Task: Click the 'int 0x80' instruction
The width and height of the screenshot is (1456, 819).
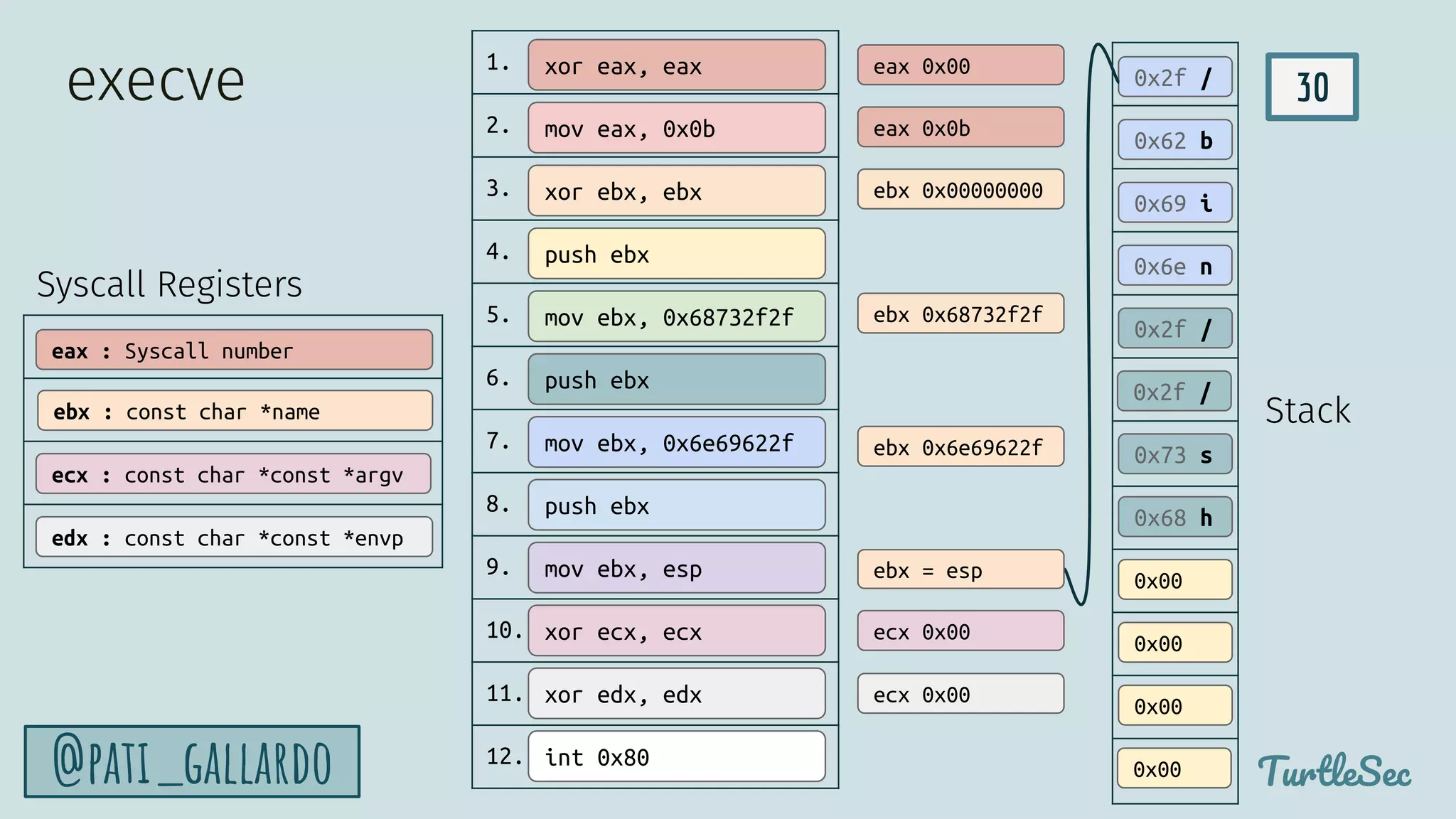Action: [676, 756]
